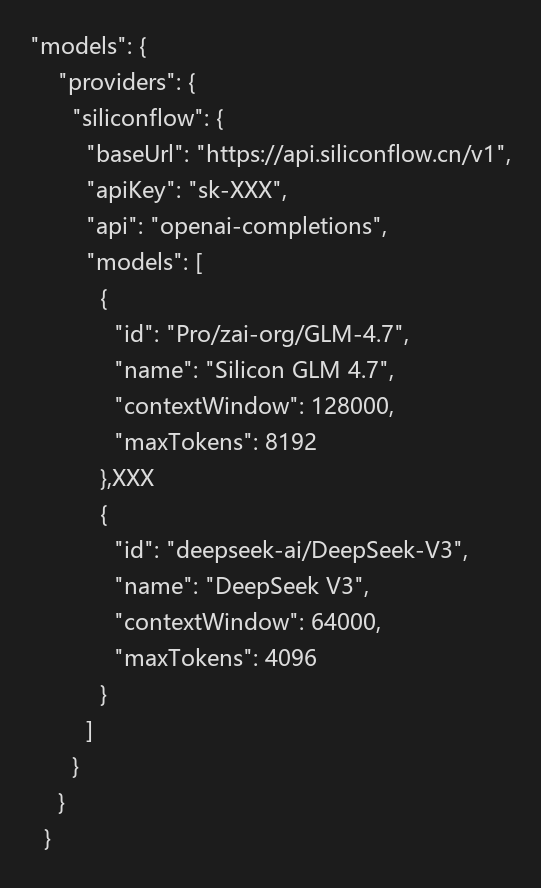Click the "DeepSeek V3" name value
Viewport: 541px width, 888px height.
click(288, 586)
